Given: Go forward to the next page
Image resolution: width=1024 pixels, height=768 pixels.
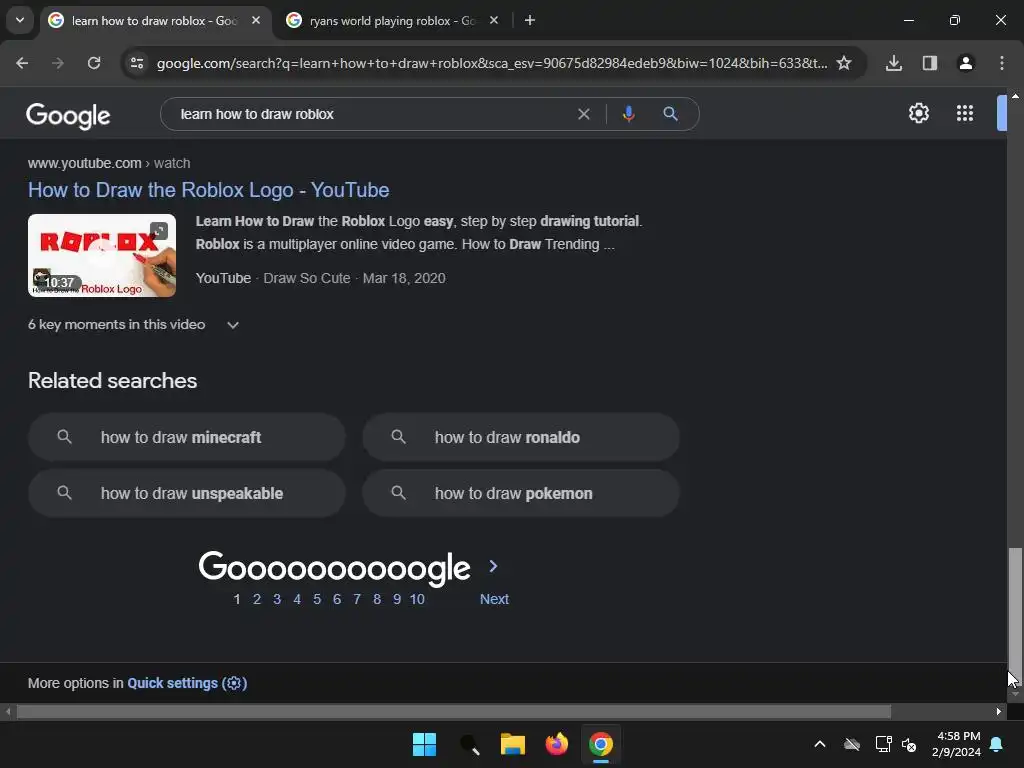Looking at the screenshot, I should point(58,63).
